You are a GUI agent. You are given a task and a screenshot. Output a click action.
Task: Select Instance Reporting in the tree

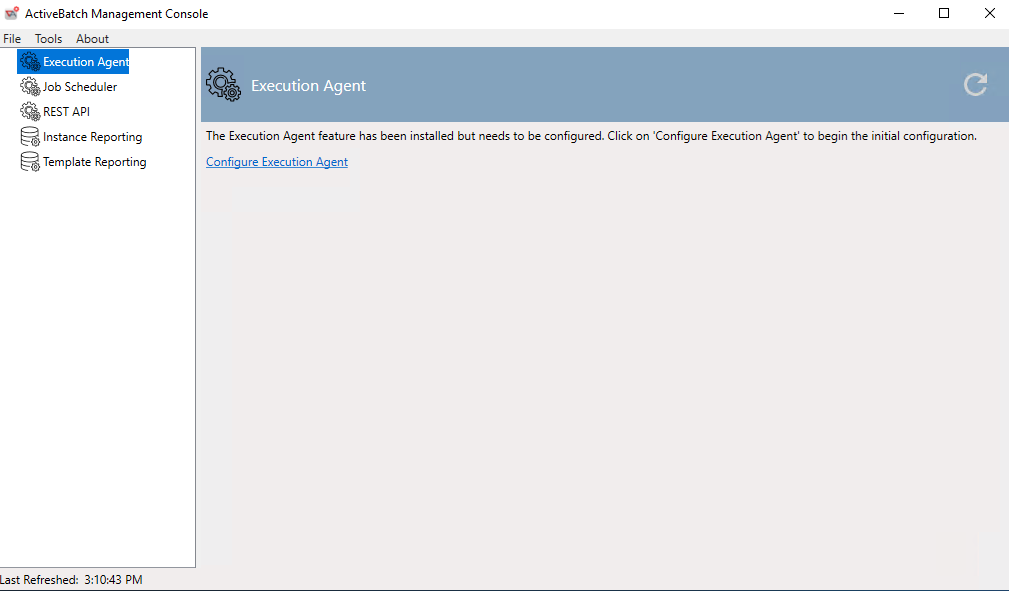pyautogui.click(x=93, y=136)
